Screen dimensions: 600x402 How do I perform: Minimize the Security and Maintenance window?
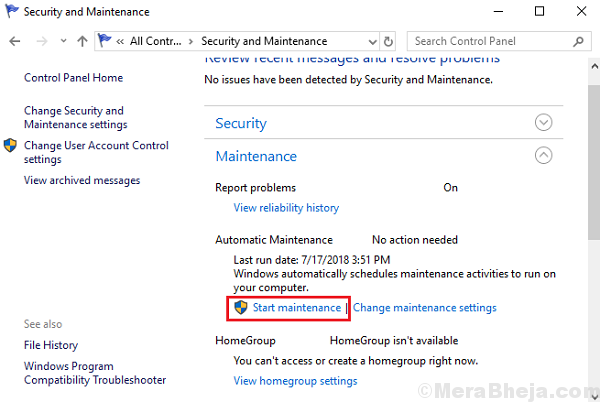click(498, 11)
